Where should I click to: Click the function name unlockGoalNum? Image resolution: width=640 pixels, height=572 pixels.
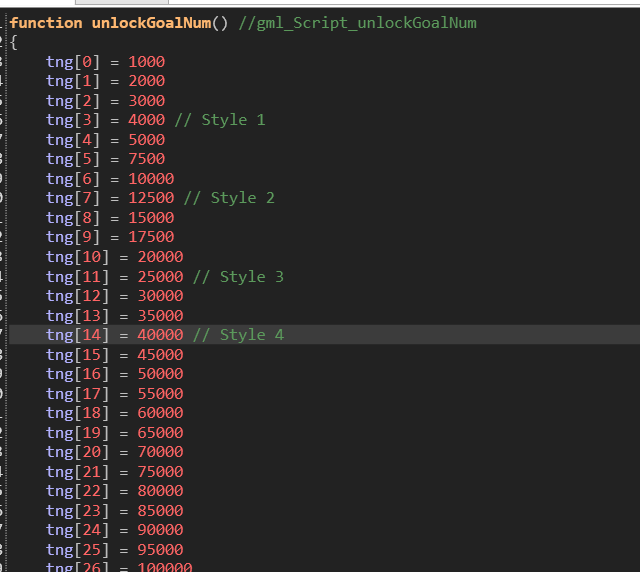(151, 23)
